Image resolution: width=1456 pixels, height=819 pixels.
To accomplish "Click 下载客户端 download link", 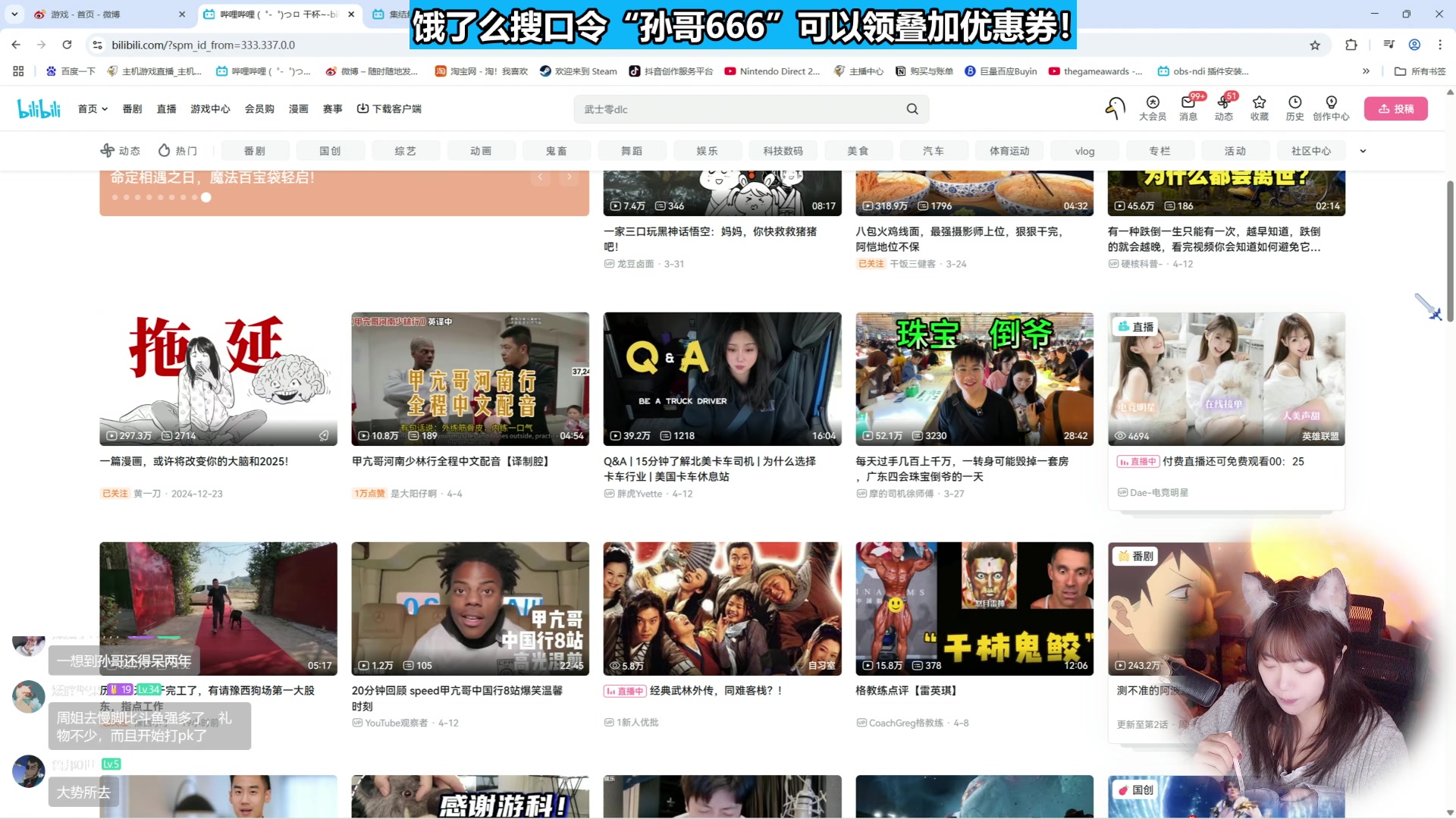I will click(x=389, y=109).
